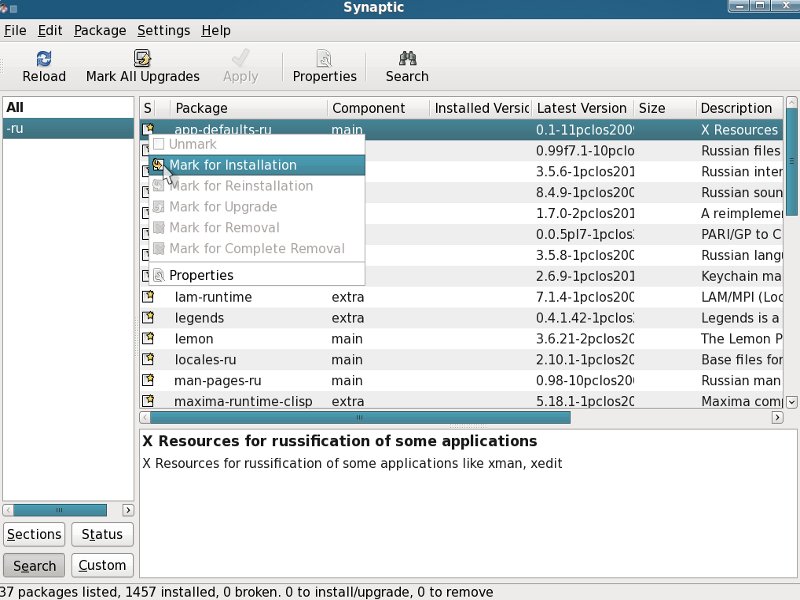
Task: Select the "All" entry in left list
Action: tap(15, 107)
